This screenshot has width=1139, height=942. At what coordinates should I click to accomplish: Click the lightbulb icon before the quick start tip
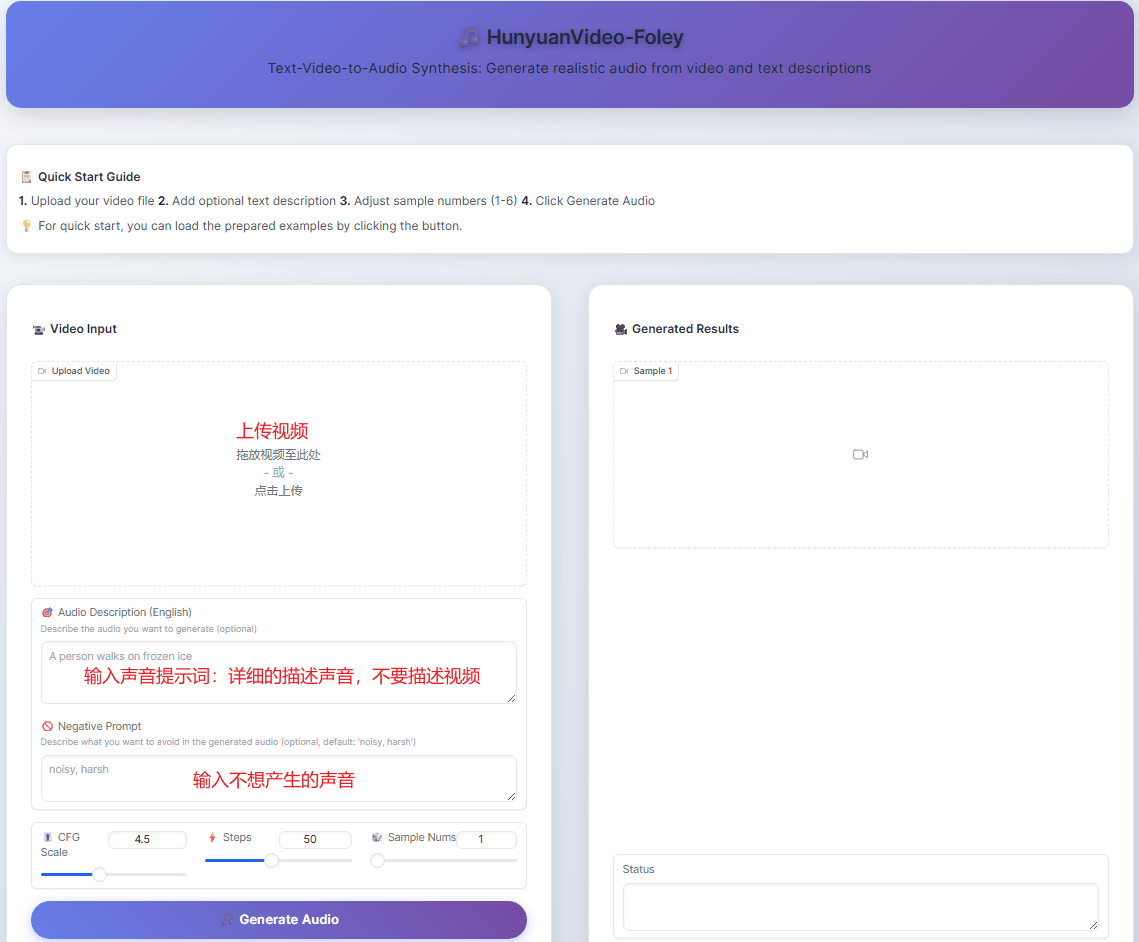click(x=27, y=226)
